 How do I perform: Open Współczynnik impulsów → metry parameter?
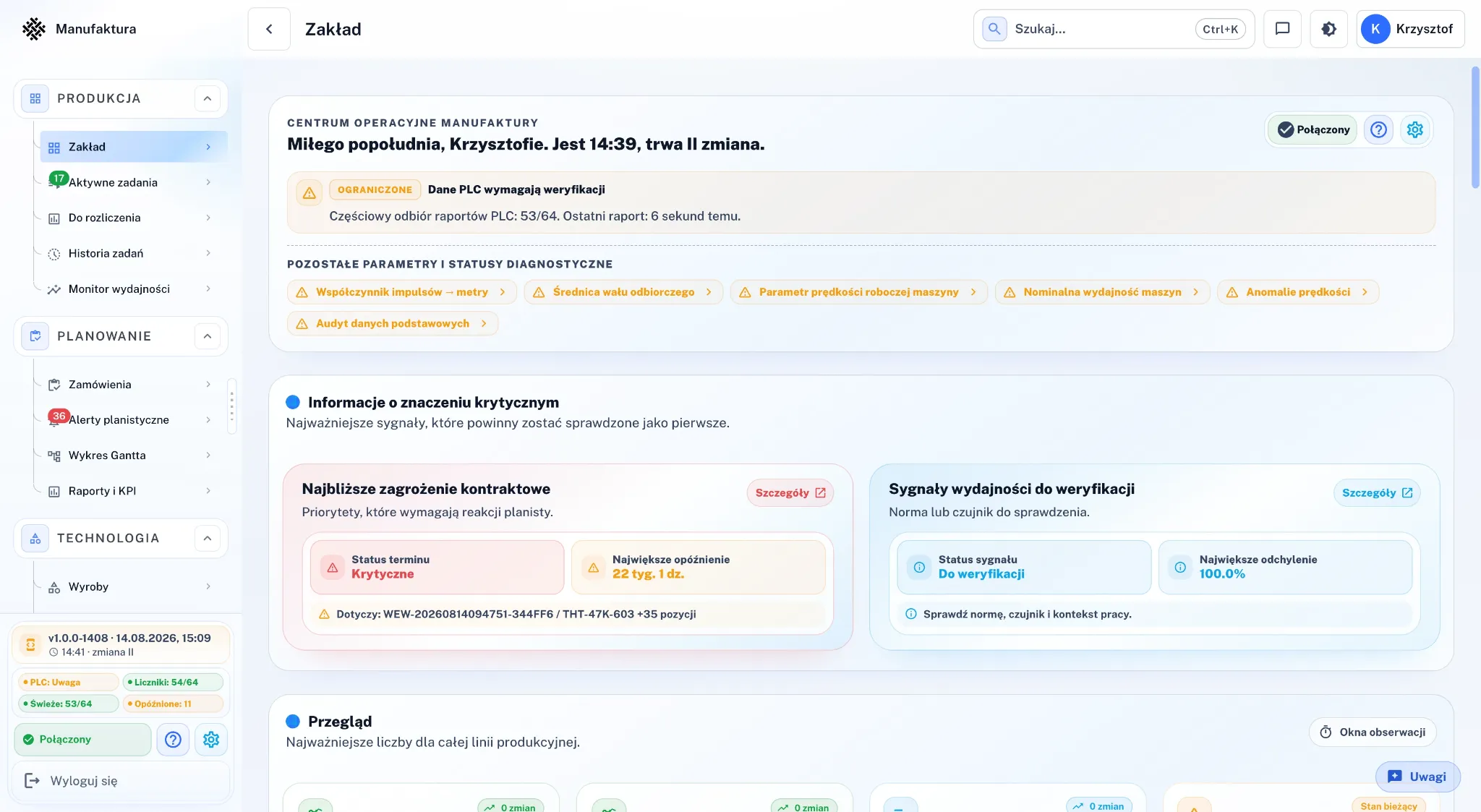coord(401,292)
